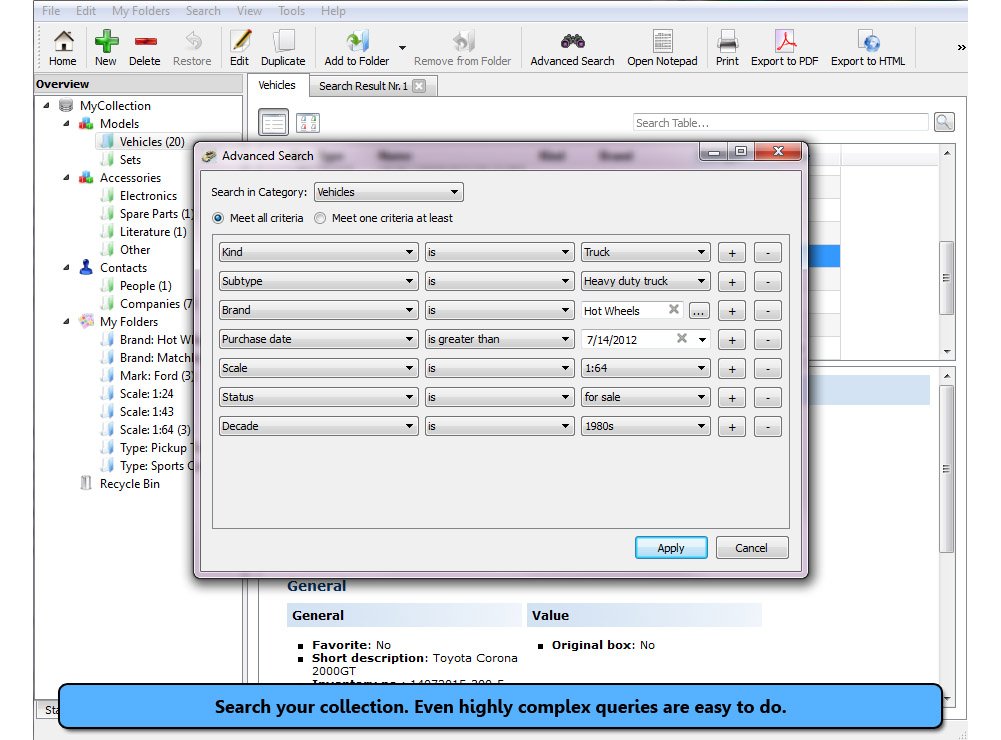Viewport: 1001px width, 740px height.
Task: Open the Search in Category dropdown
Action: tap(389, 192)
